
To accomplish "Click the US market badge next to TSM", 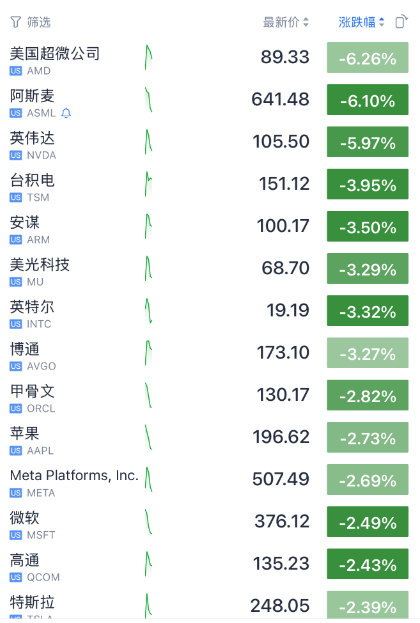I will [15, 197].
